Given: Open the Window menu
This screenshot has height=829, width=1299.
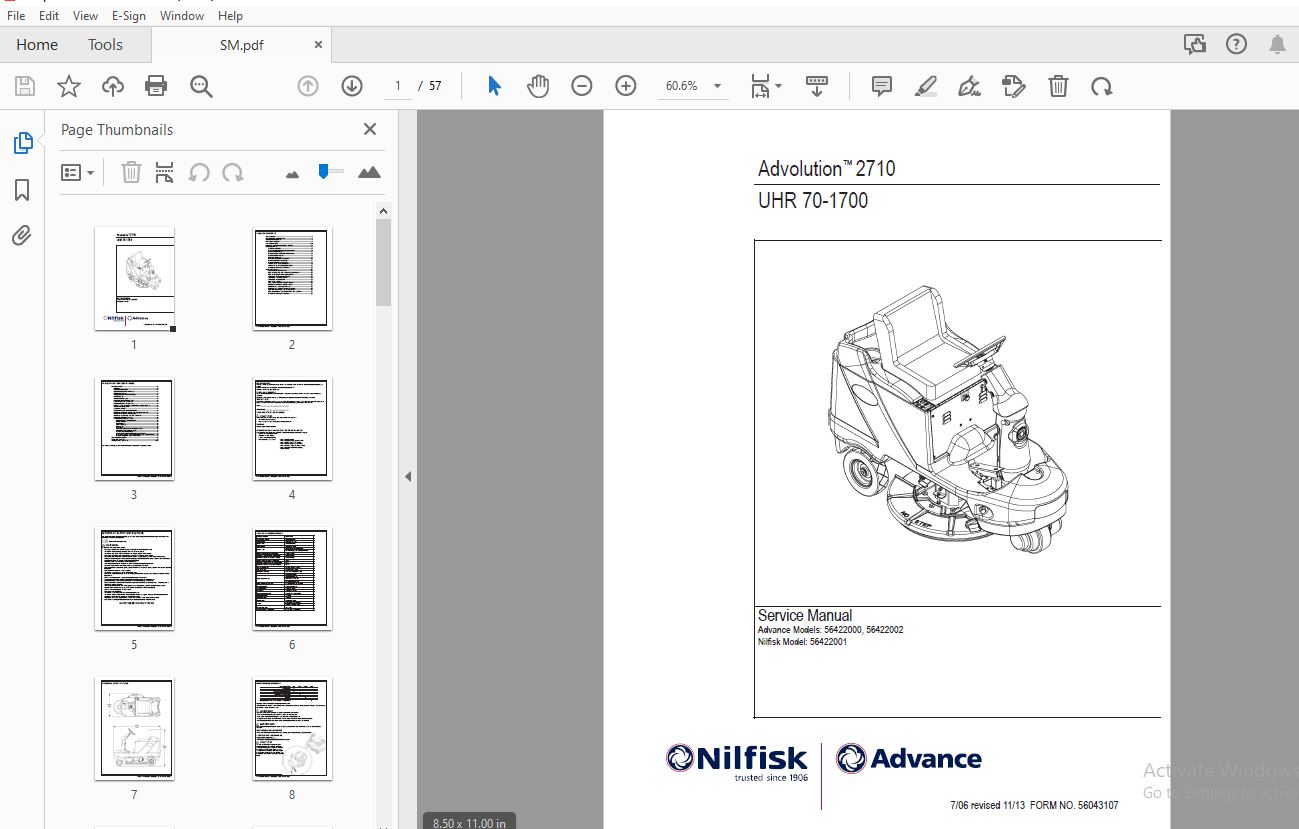Looking at the screenshot, I should [x=182, y=16].
